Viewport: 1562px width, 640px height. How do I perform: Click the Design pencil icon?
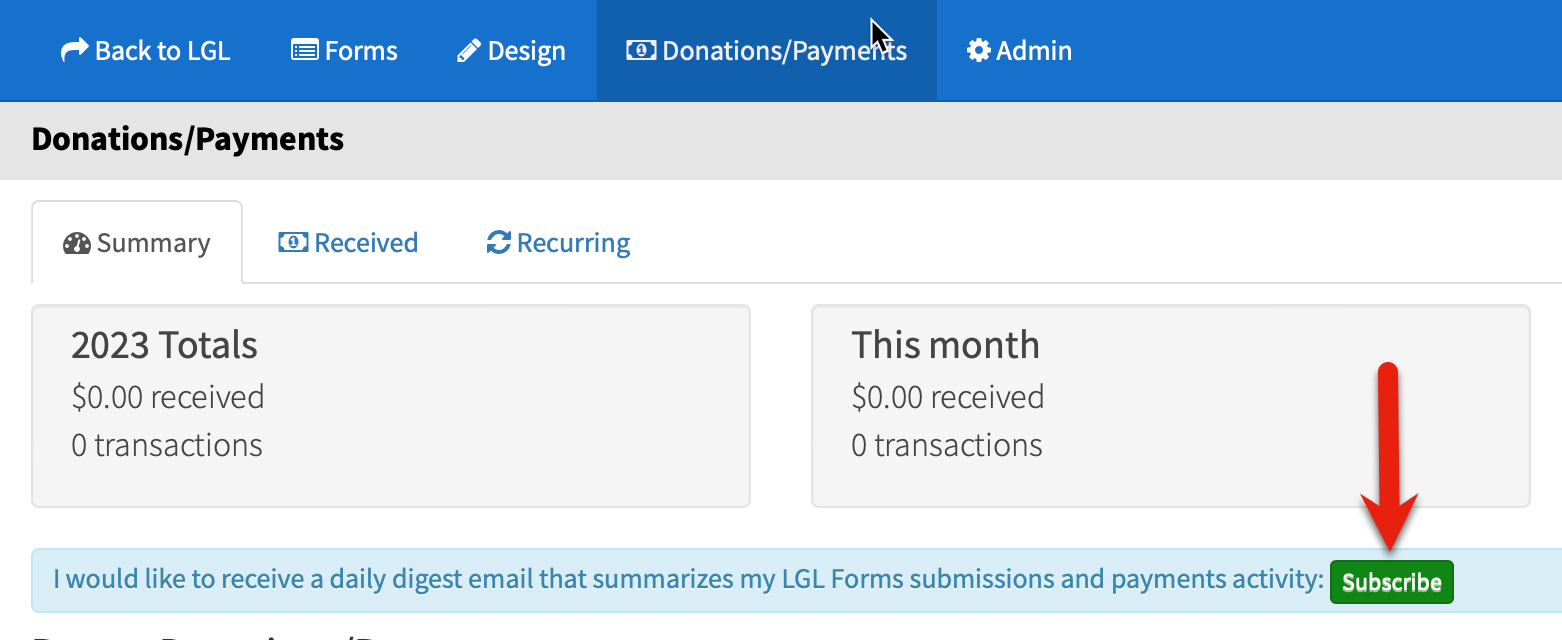(469, 51)
